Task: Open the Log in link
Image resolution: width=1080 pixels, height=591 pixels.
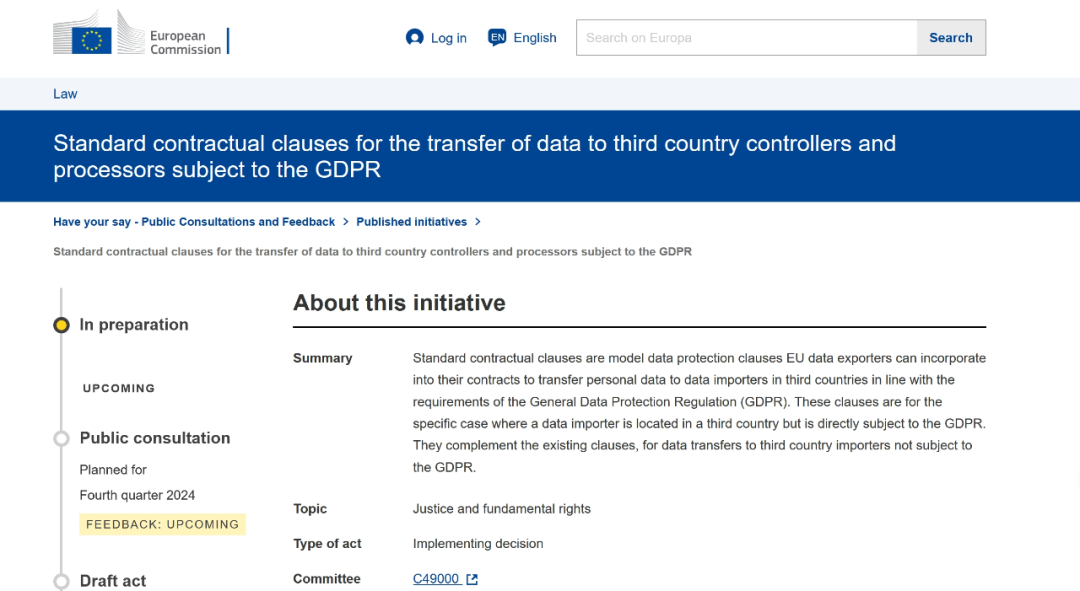Action: pyautogui.click(x=448, y=38)
